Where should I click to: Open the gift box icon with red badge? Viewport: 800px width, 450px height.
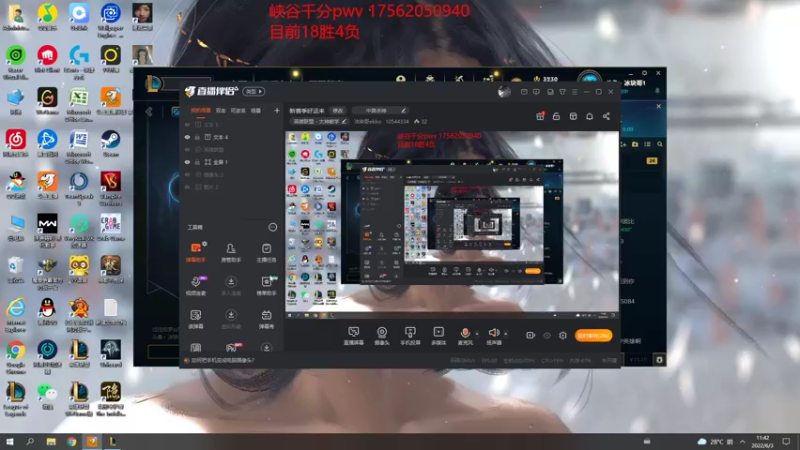(x=540, y=116)
